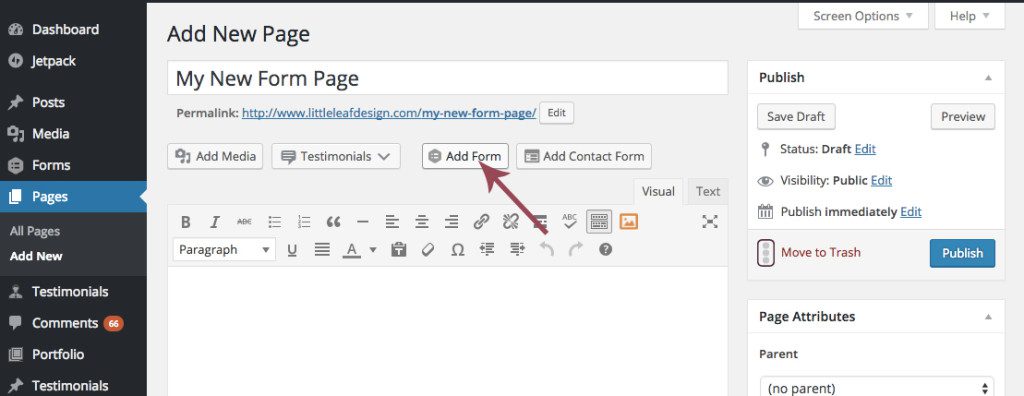Image resolution: width=1024 pixels, height=396 pixels.
Task: Insert a bulleted list
Action: point(274,222)
